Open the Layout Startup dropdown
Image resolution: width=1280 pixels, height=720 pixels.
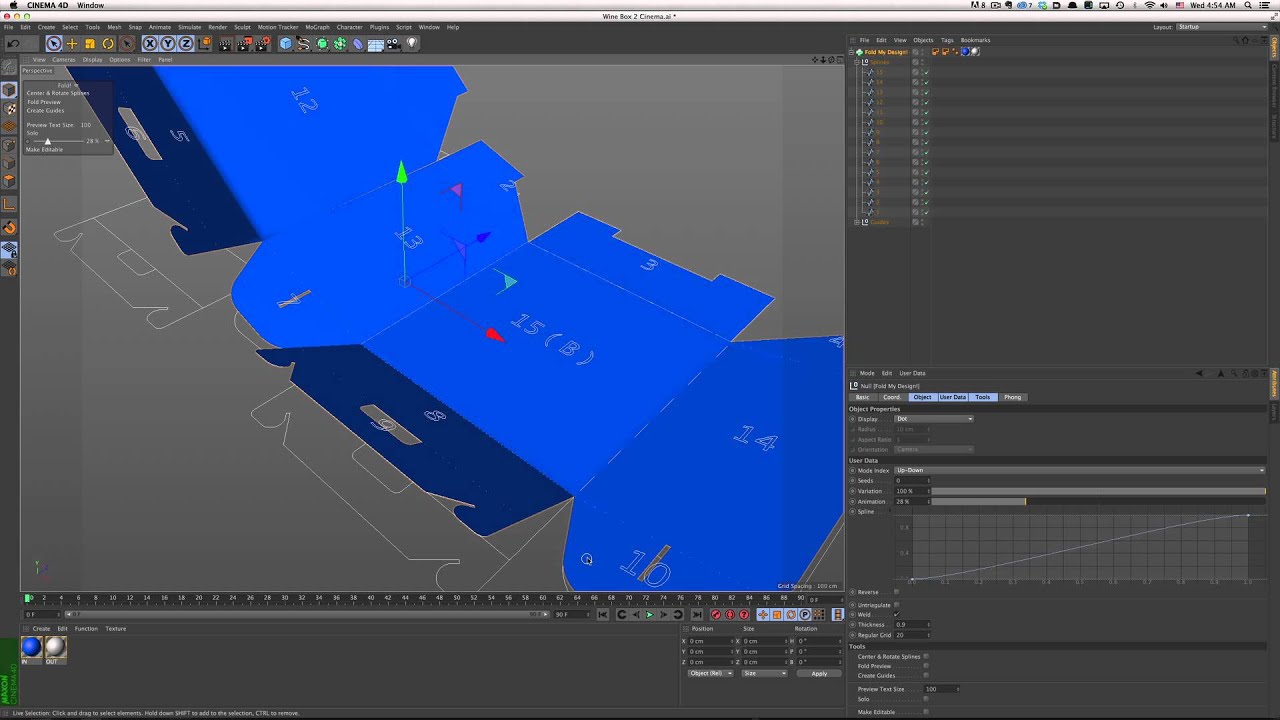1221,27
